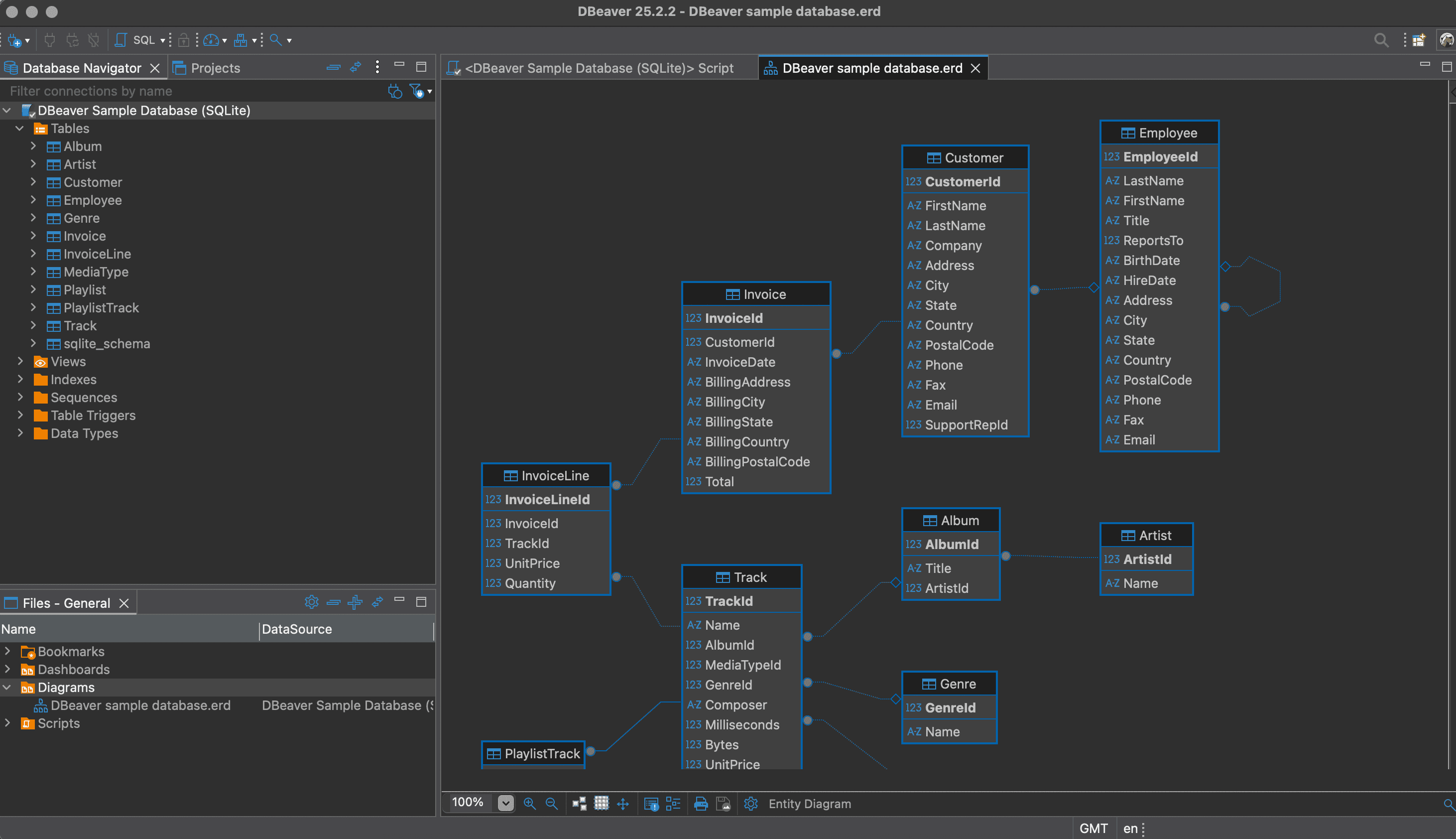Expand the Customer table in navigator
Screen dimensions: 1456x839
[33, 182]
